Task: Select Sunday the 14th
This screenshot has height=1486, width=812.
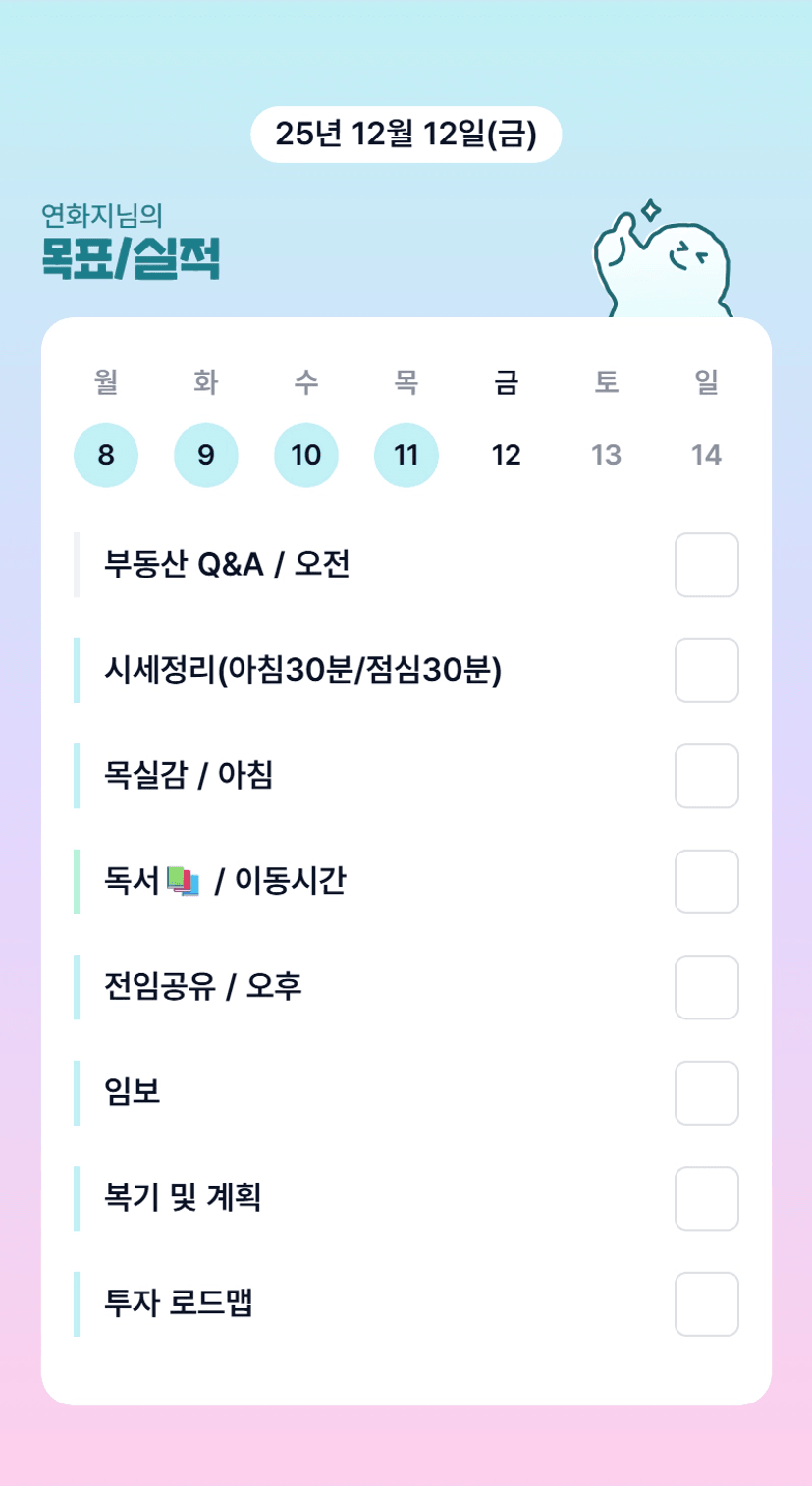Action: (707, 455)
